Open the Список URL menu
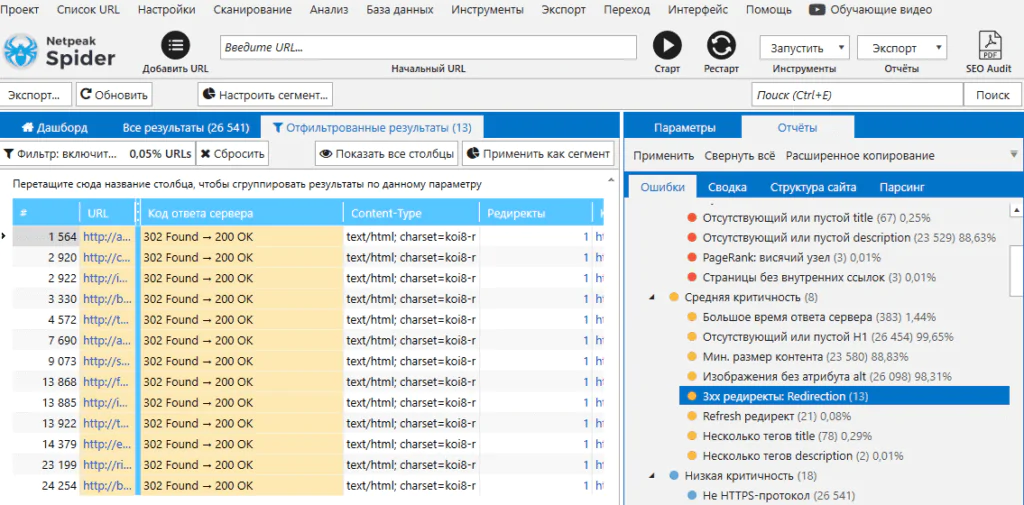 click(x=89, y=10)
